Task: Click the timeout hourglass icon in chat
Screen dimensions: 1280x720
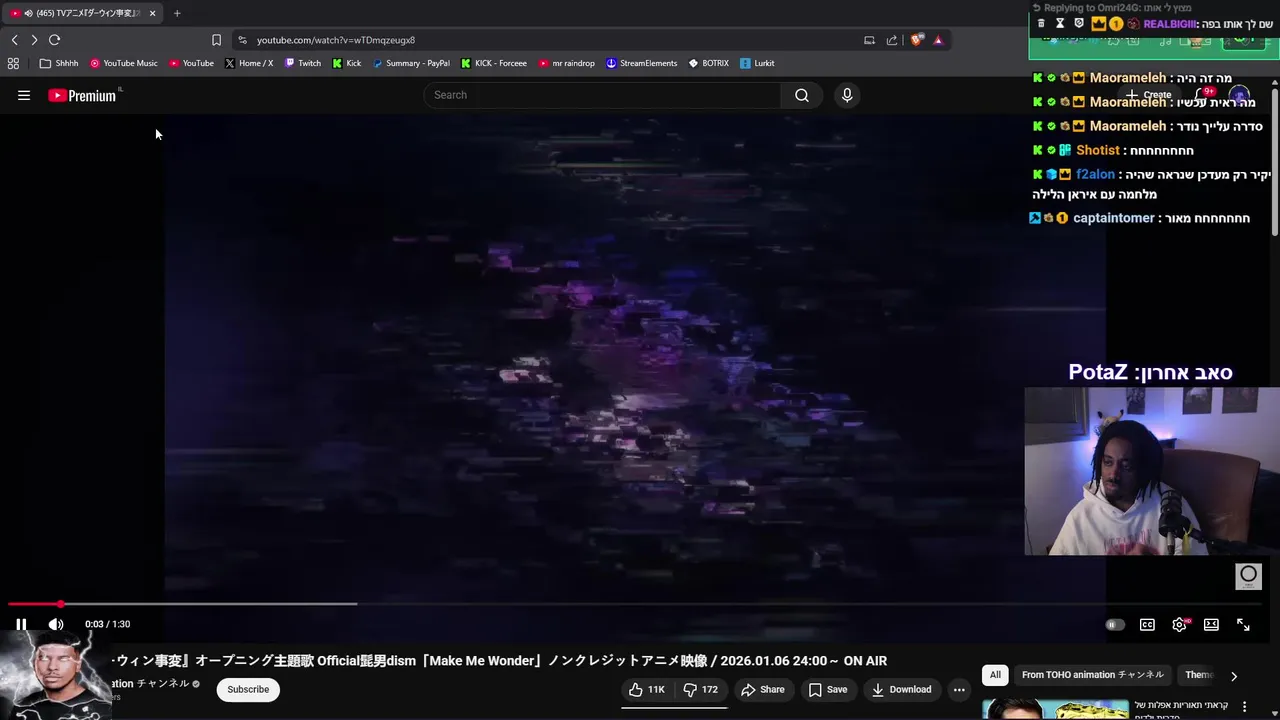Action: (1059, 23)
